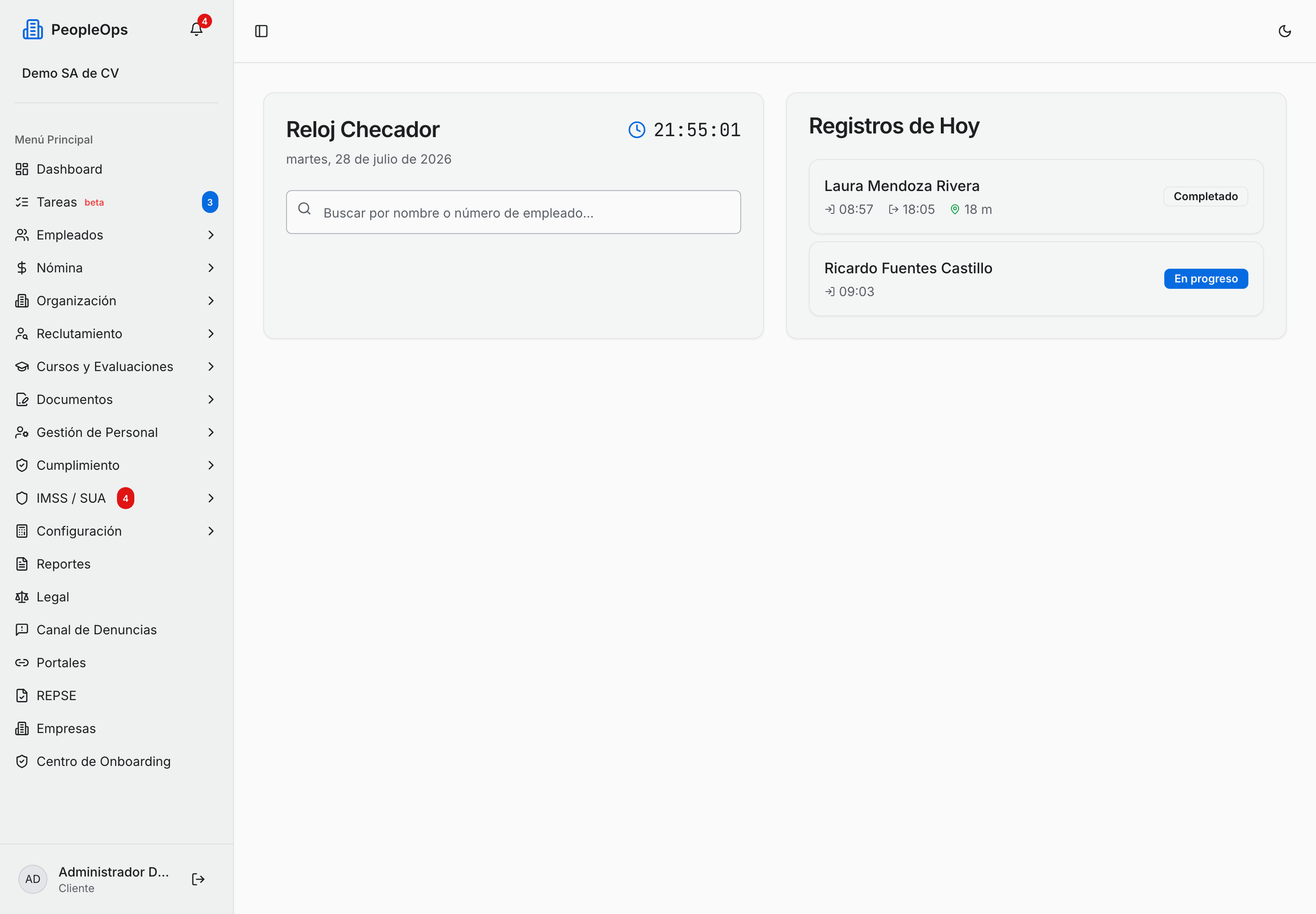Click the Nómina dollar icon

(22, 268)
